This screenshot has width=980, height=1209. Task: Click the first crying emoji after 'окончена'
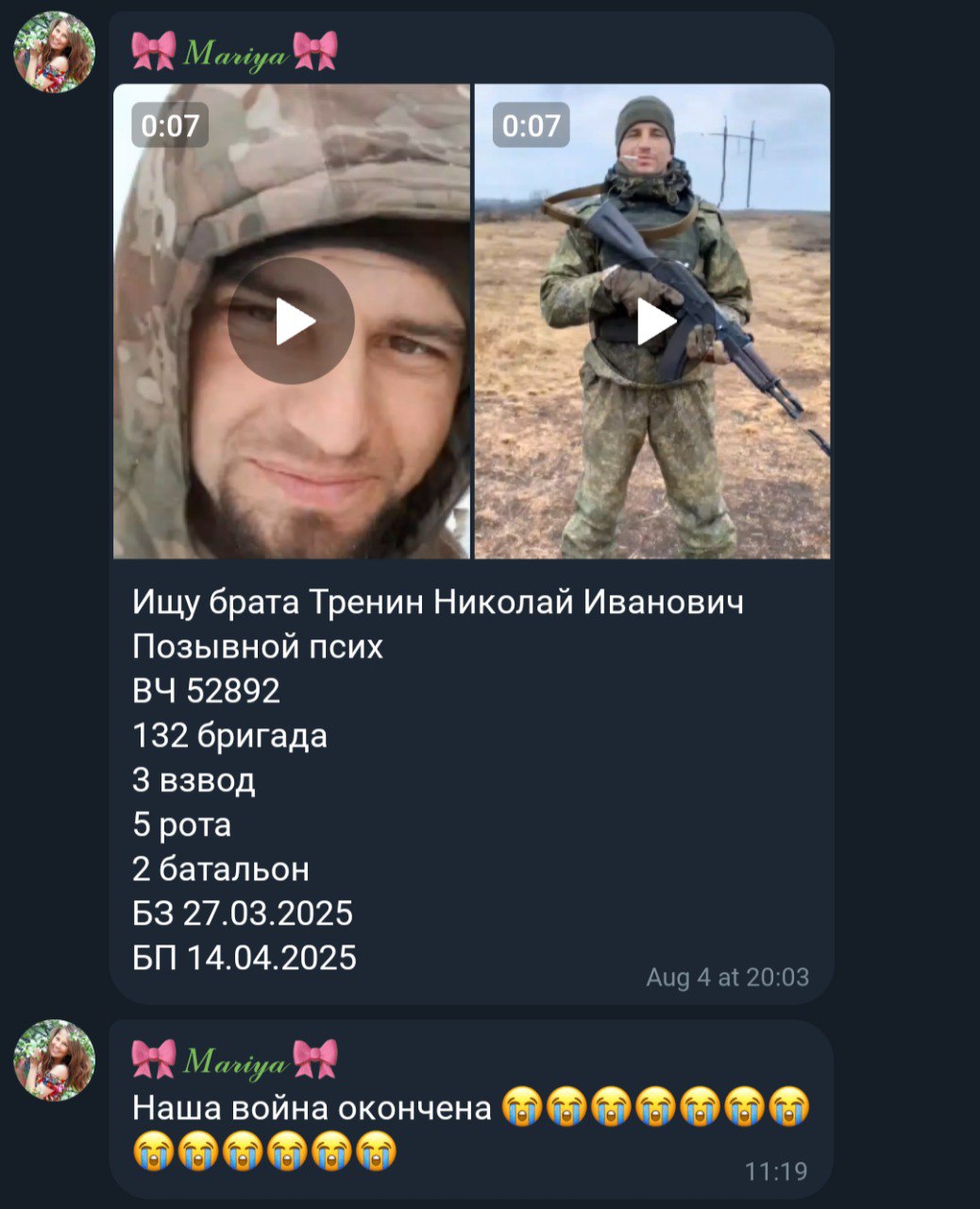click(x=522, y=1107)
